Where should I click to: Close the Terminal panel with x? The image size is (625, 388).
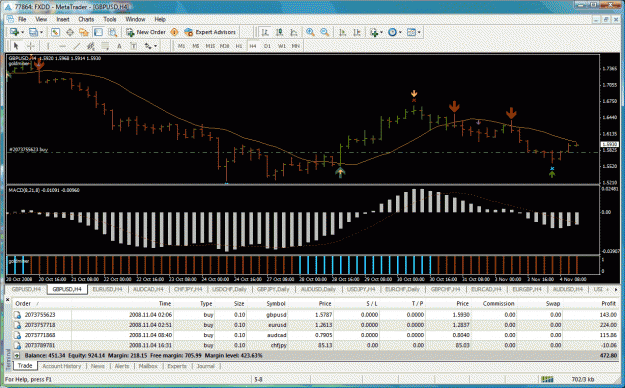click(x=8, y=299)
